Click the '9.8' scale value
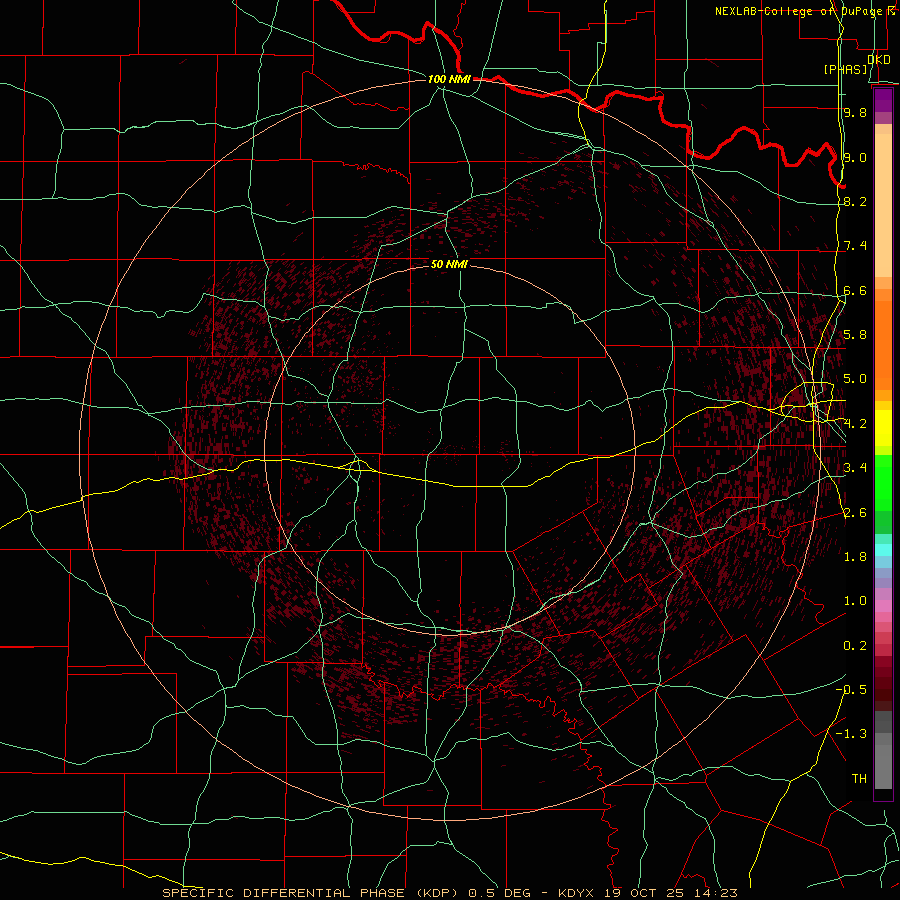This screenshot has height=900, width=900. [855, 112]
